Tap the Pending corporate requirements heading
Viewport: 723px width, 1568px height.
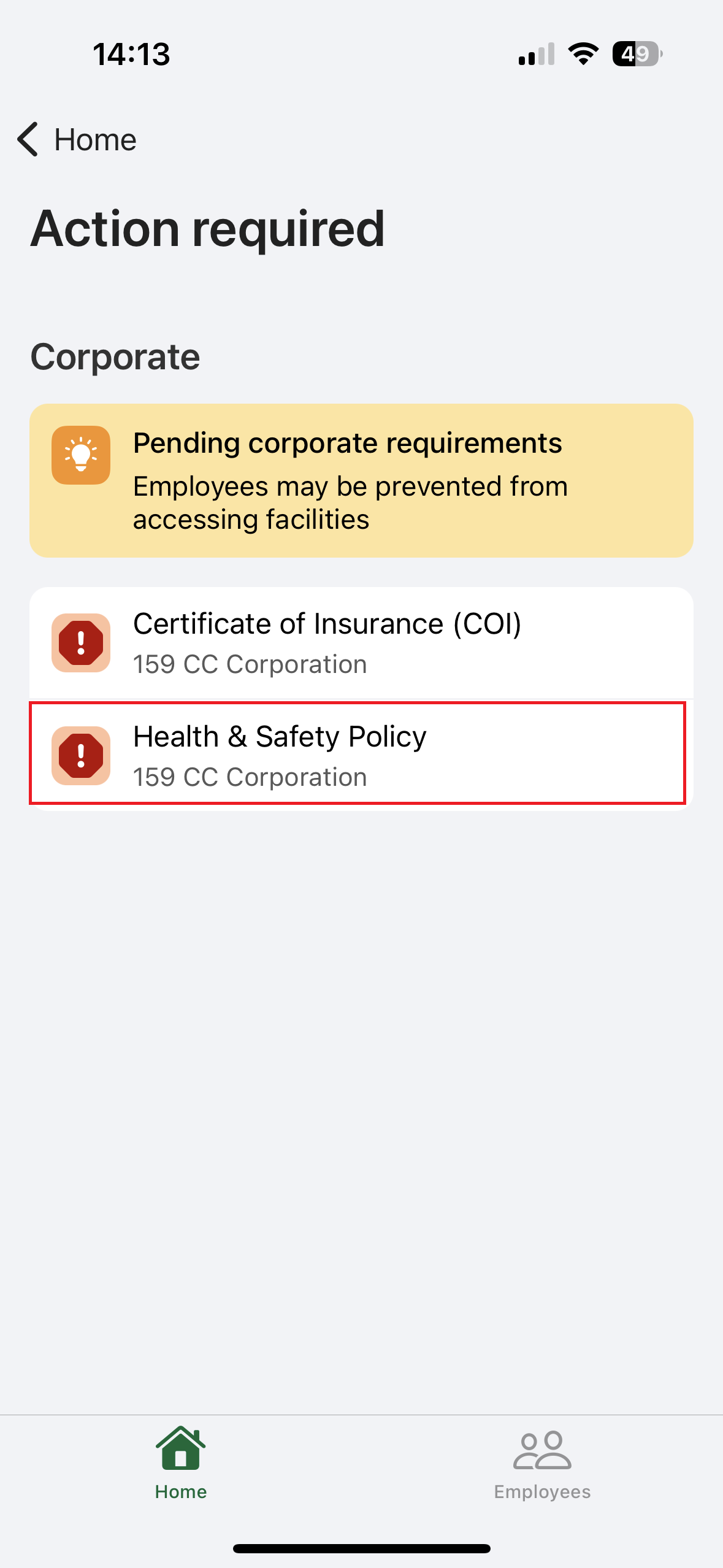pyautogui.click(x=347, y=443)
